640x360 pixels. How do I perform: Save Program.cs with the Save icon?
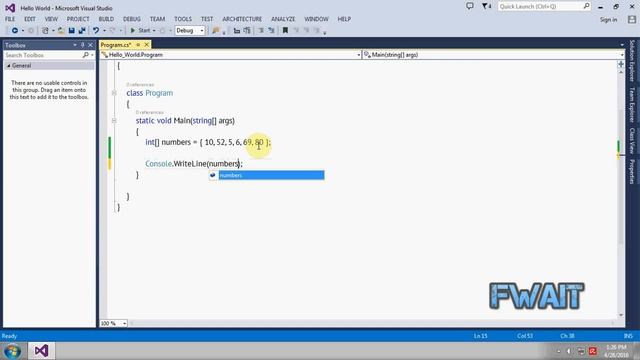coord(72,31)
